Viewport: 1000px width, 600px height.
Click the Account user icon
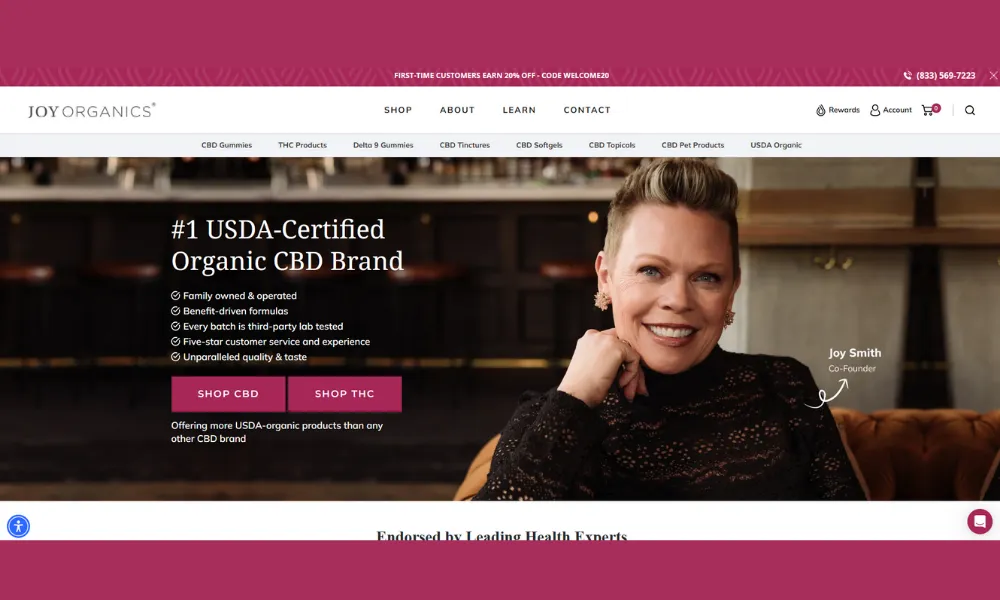[x=875, y=110]
